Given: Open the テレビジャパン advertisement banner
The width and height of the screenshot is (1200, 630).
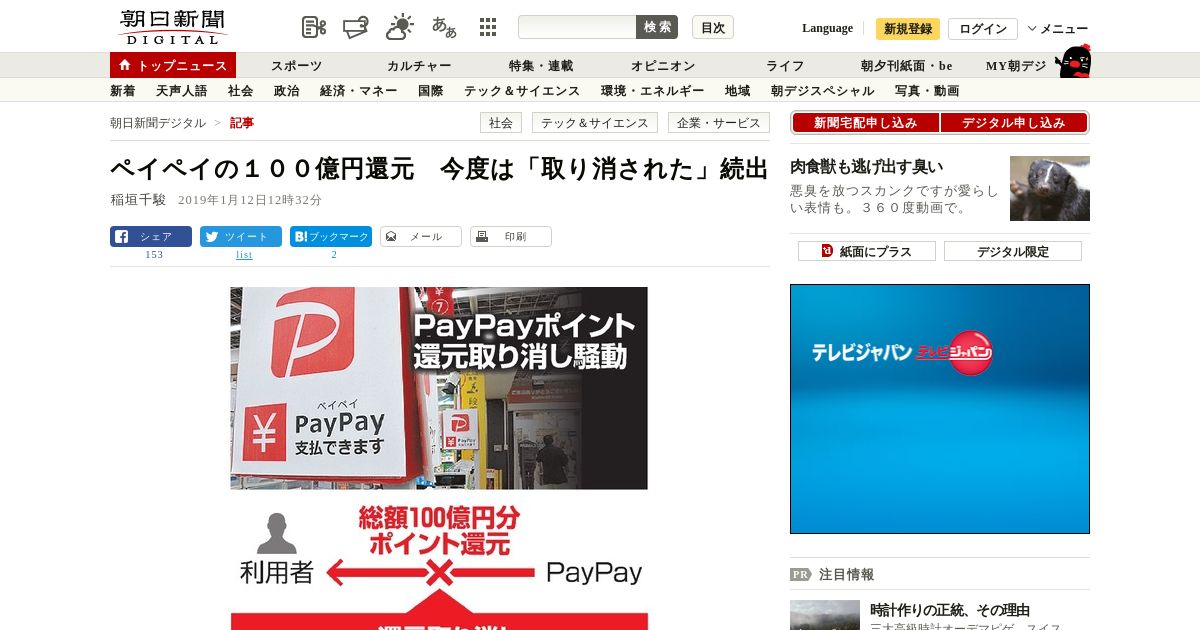Looking at the screenshot, I should pyautogui.click(x=940, y=409).
